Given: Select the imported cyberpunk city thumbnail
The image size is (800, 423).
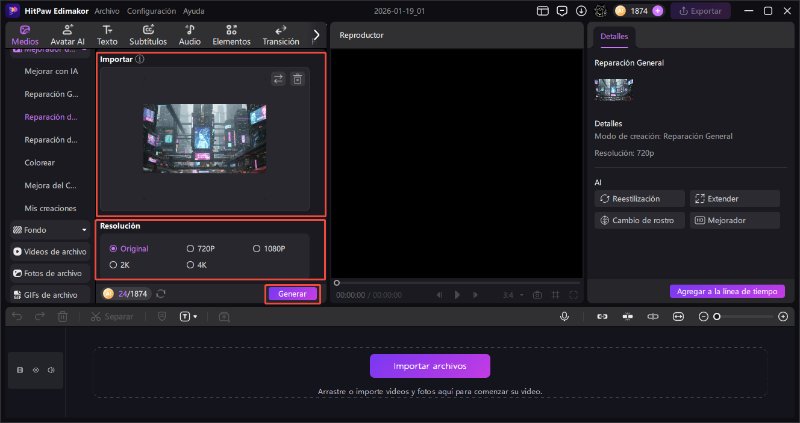Looking at the screenshot, I should point(205,138).
